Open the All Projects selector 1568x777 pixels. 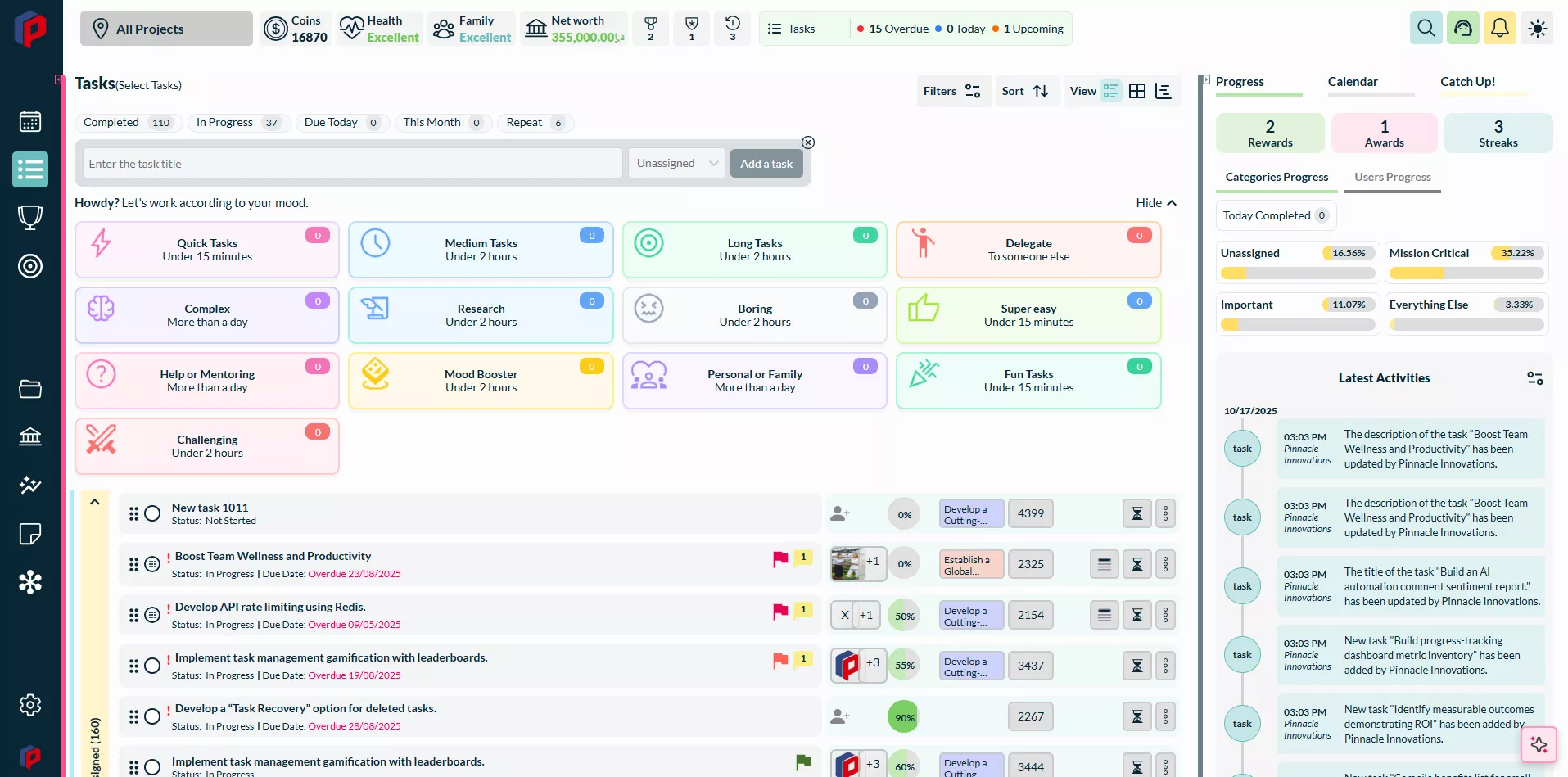166,29
